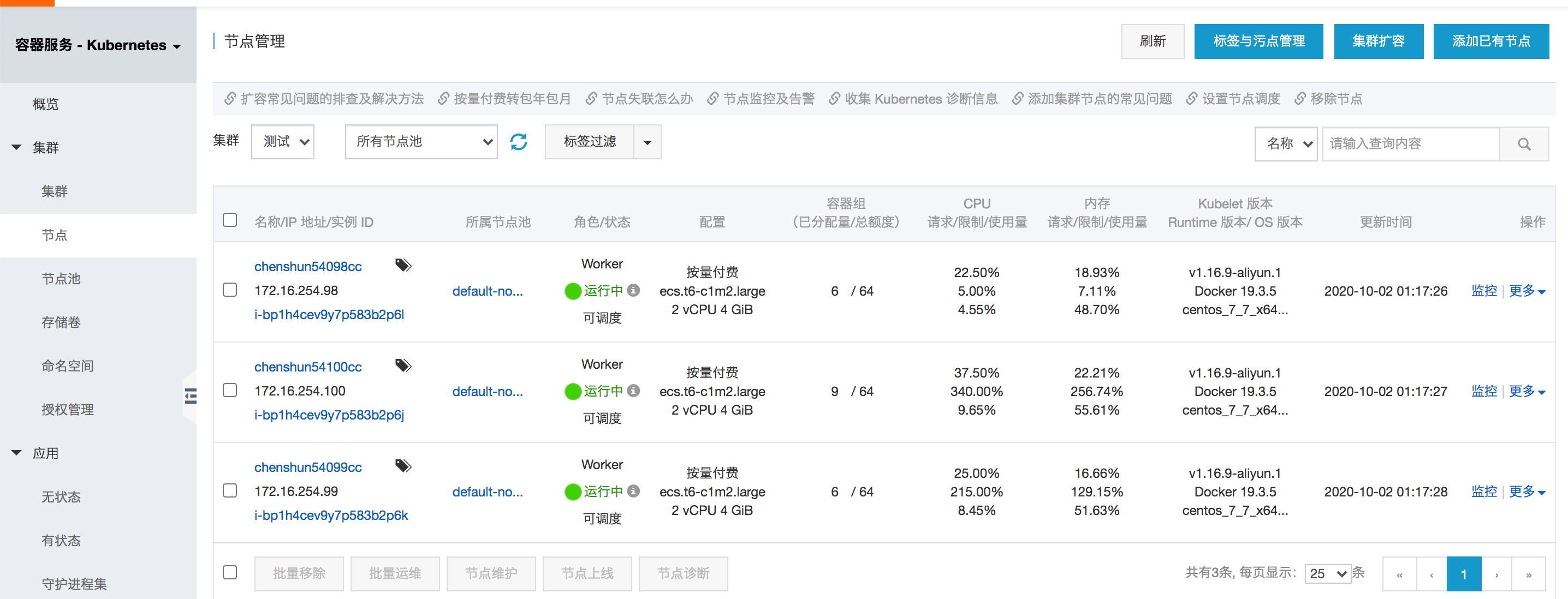The width and height of the screenshot is (1568, 599).
Task: Click the tag icon beside chenshun54099cc
Action: (x=403, y=466)
